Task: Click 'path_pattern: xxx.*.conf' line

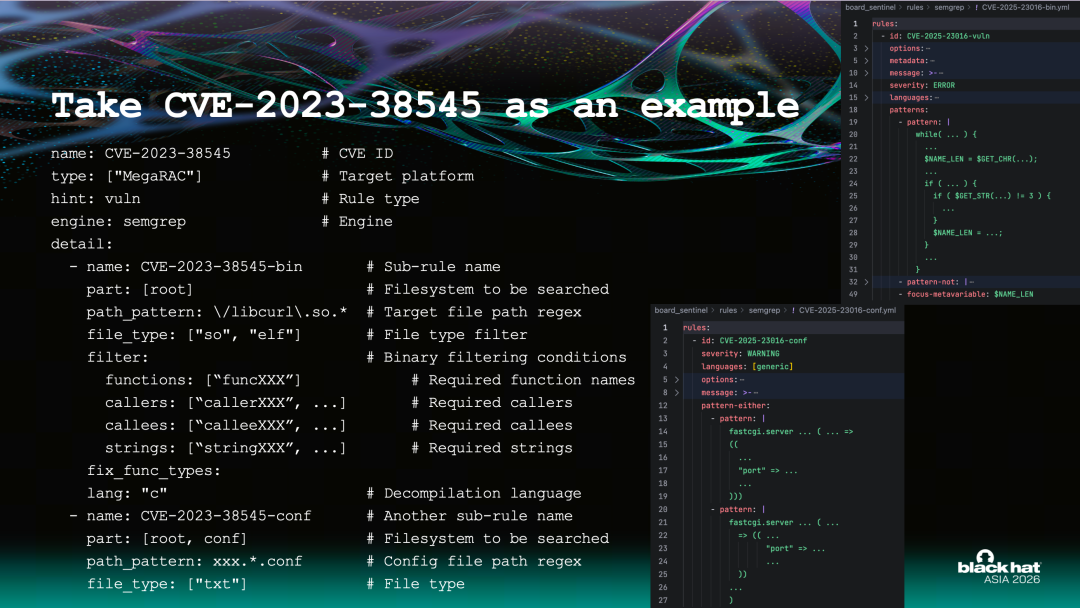Action: pyautogui.click(x=194, y=562)
